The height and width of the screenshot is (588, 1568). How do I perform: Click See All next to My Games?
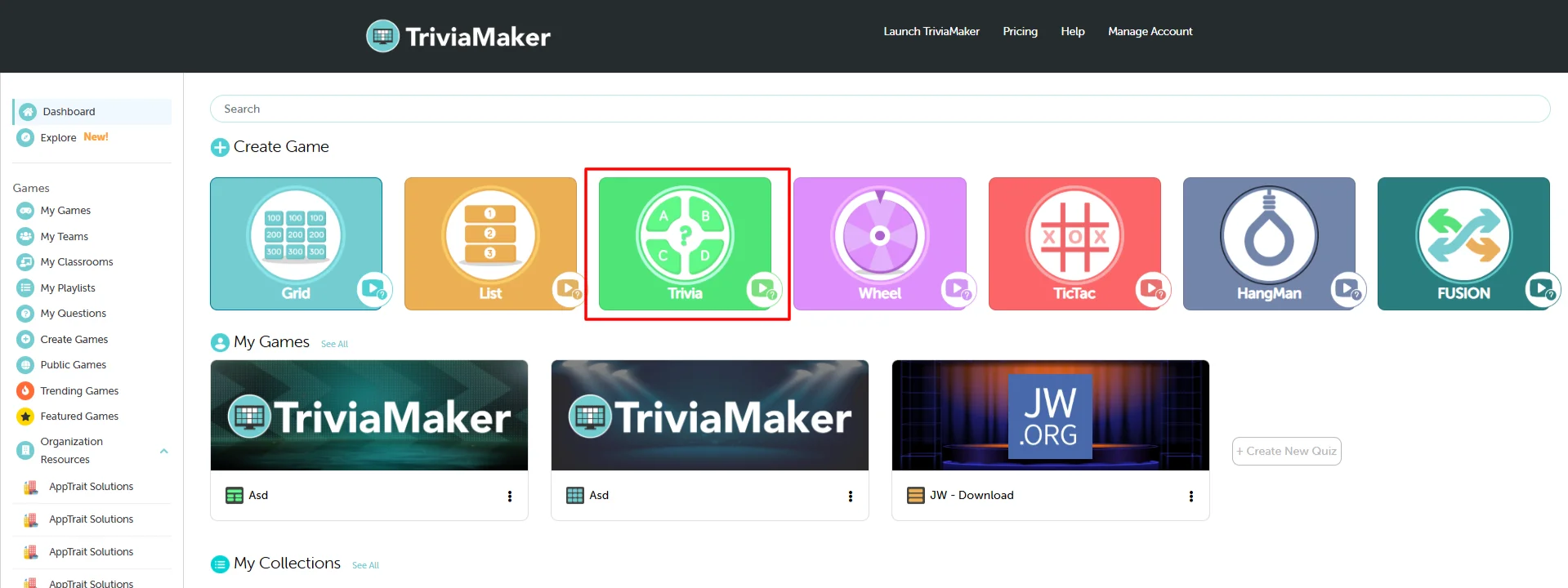click(x=334, y=345)
